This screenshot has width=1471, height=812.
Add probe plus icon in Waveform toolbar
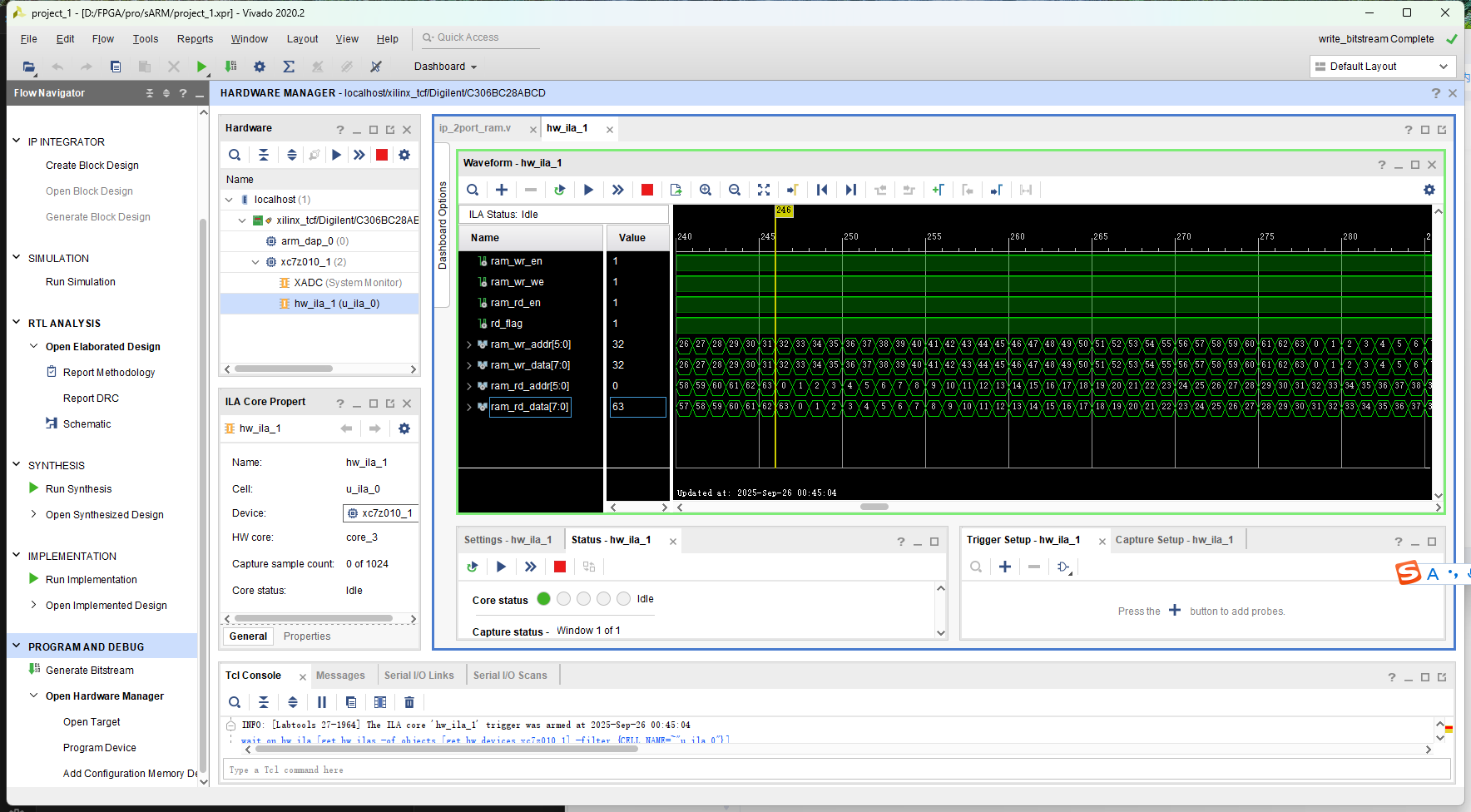pyautogui.click(x=502, y=190)
